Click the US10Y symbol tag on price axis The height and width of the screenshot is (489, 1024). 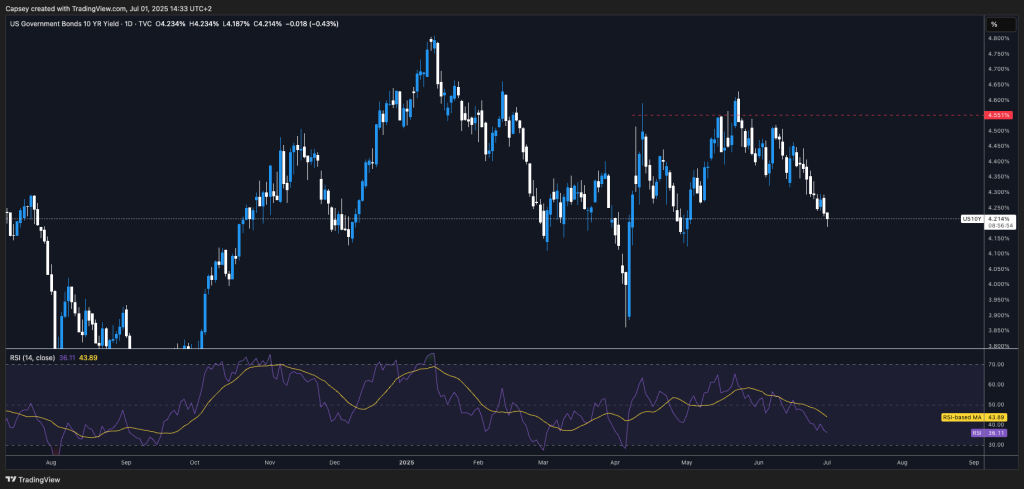point(969,218)
